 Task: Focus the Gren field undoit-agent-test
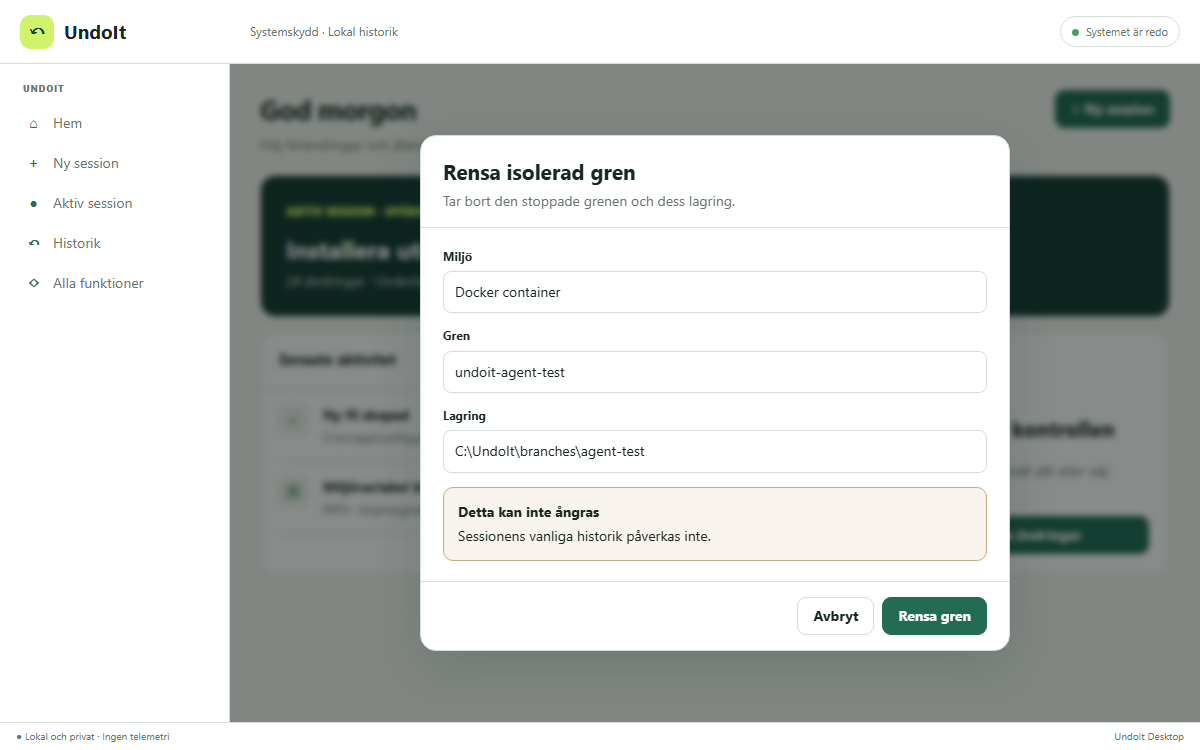click(715, 372)
